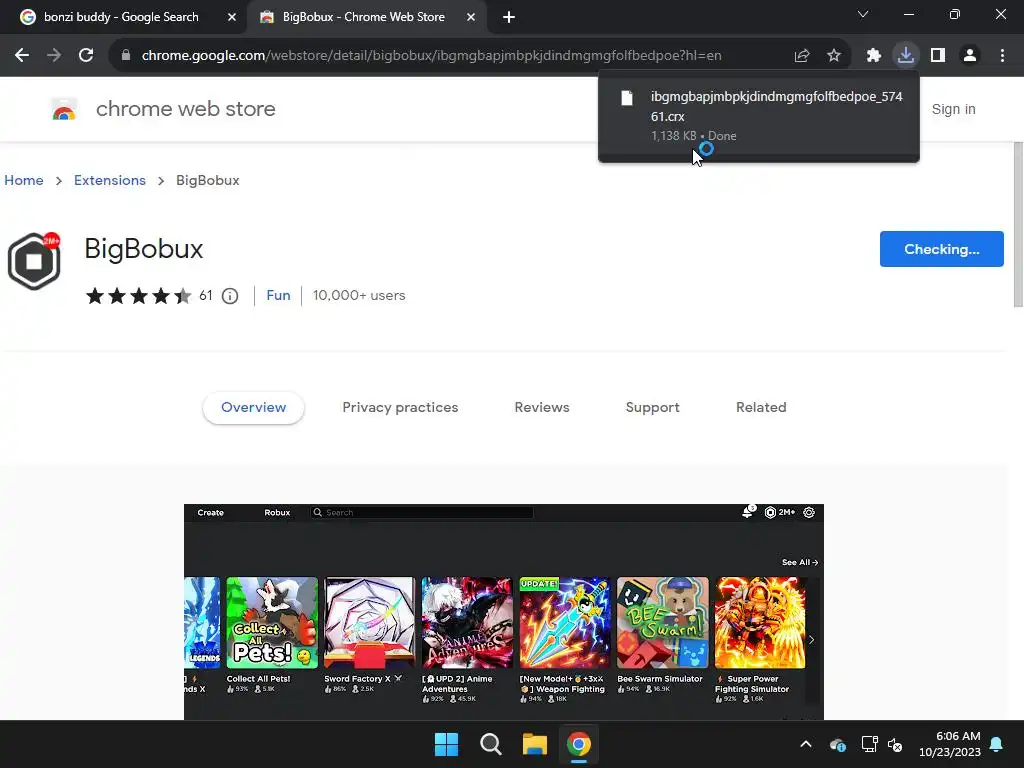The height and width of the screenshot is (768, 1024).
Task: Show hidden system tray icons
Action: tap(806, 744)
